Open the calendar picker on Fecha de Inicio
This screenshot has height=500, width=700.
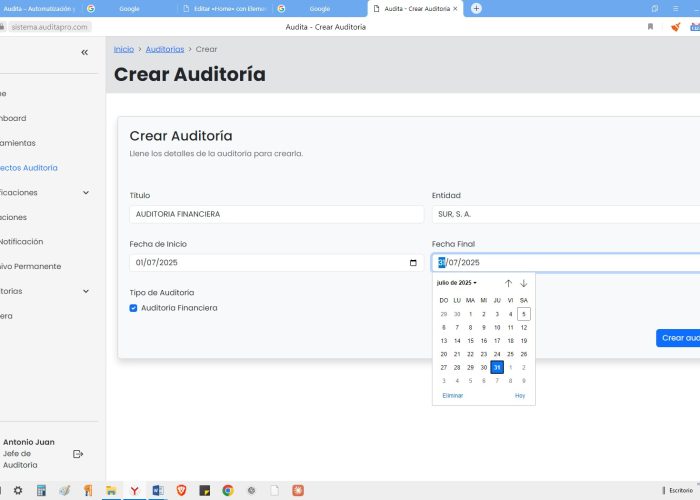413,262
